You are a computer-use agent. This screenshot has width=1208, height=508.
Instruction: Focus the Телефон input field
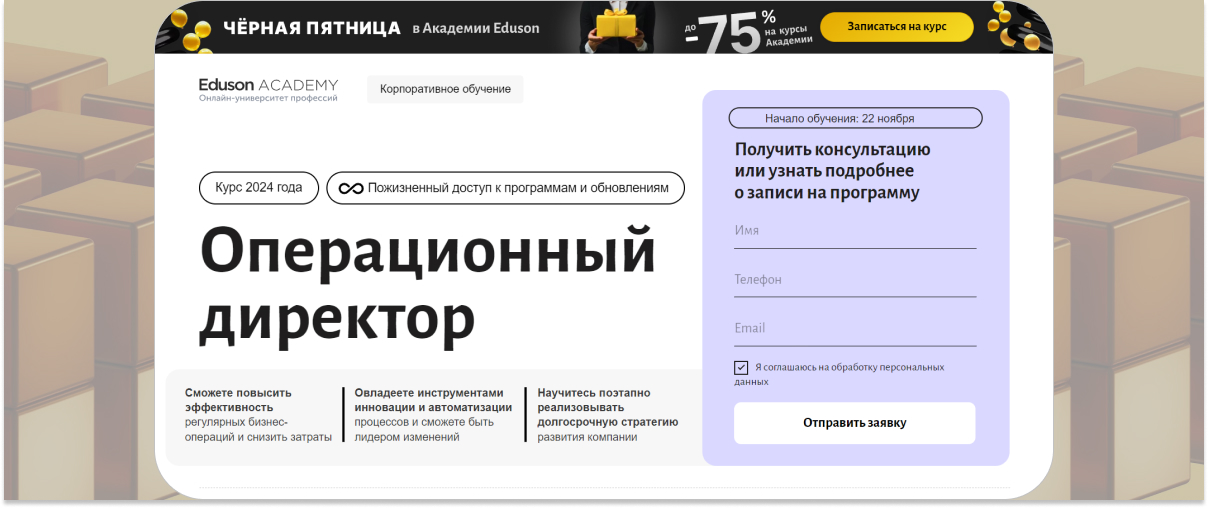pyautogui.click(x=855, y=280)
